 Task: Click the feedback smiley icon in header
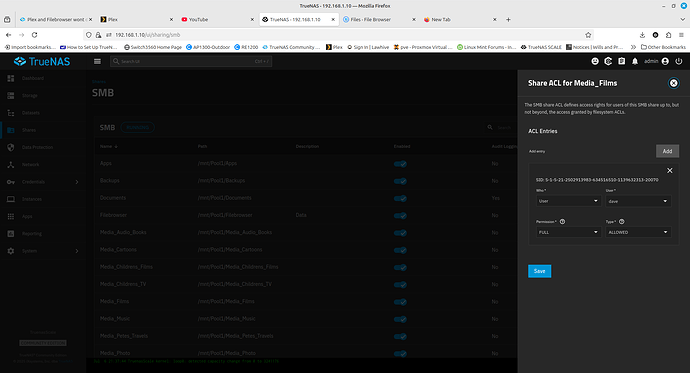(x=595, y=62)
